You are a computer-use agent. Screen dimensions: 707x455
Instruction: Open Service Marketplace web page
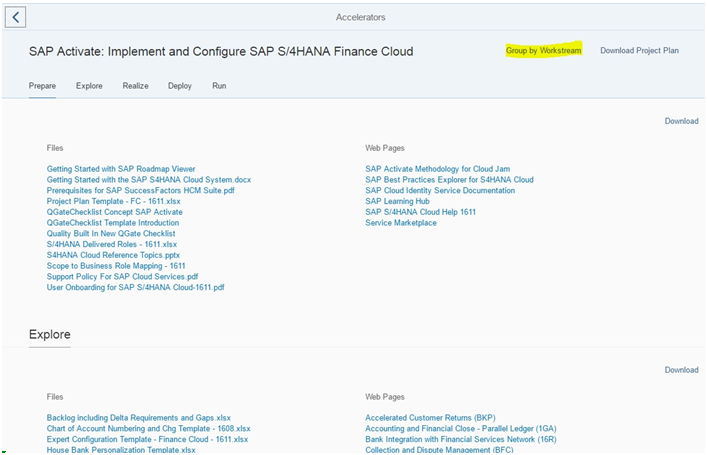click(401, 223)
